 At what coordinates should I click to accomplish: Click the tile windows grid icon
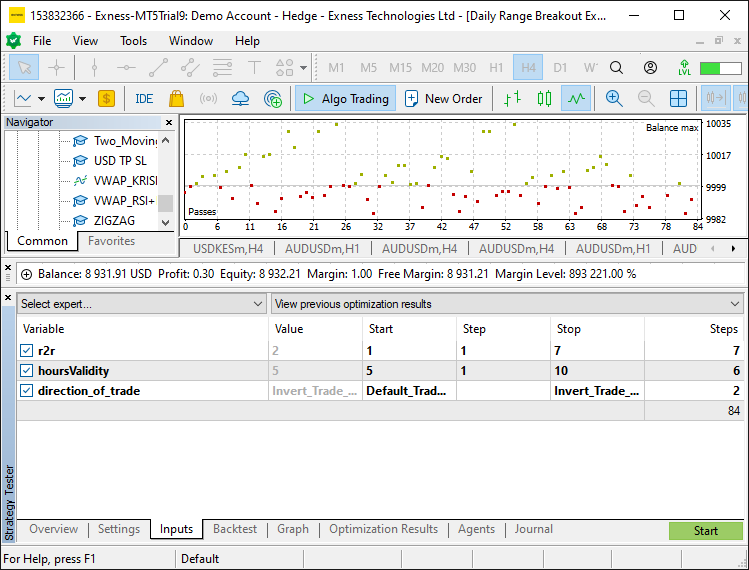678,99
